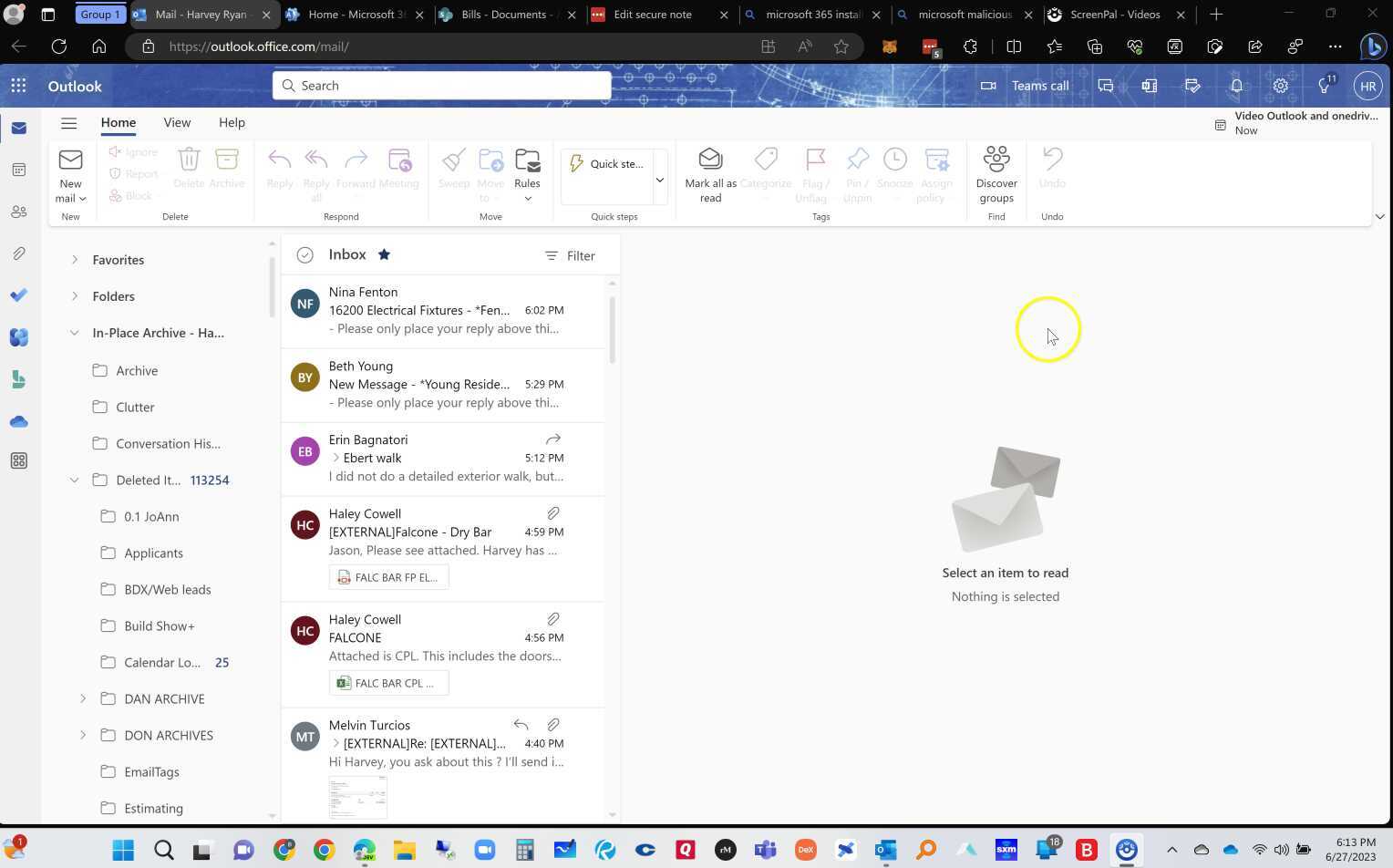
Task: Toggle the Inbox favorite star
Action: point(384,254)
